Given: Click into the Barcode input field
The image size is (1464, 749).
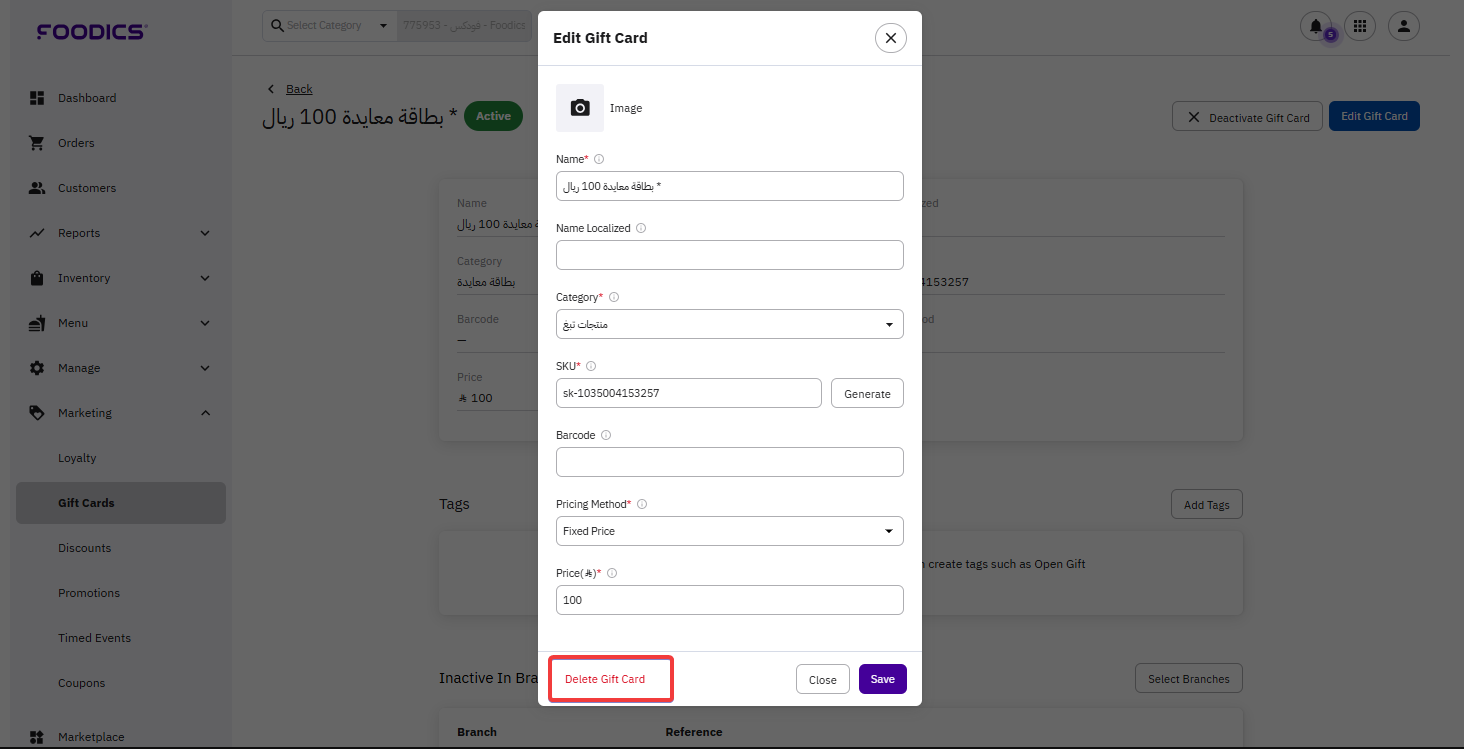Looking at the screenshot, I should point(729,462).
